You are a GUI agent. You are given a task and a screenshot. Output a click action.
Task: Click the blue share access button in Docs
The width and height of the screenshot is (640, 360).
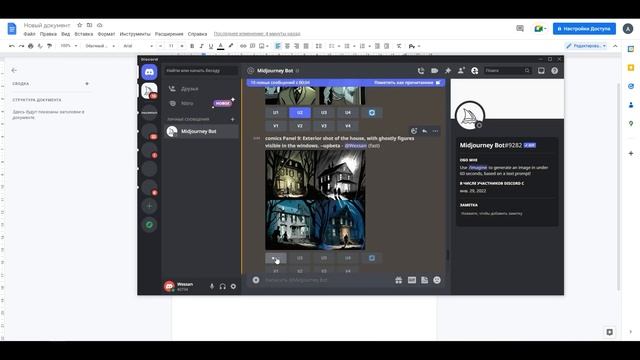tap(584, 29)
